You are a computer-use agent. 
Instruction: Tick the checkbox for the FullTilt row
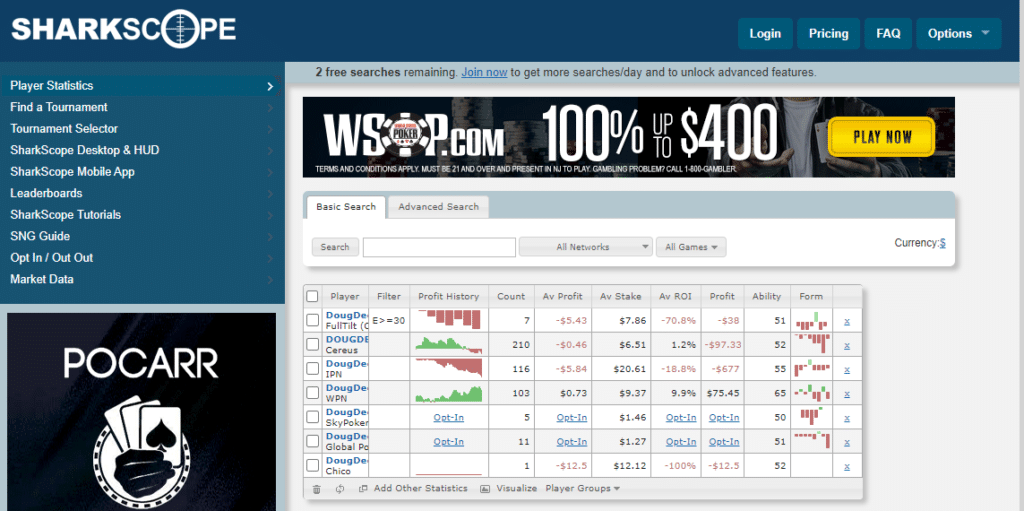click(312, 320)
